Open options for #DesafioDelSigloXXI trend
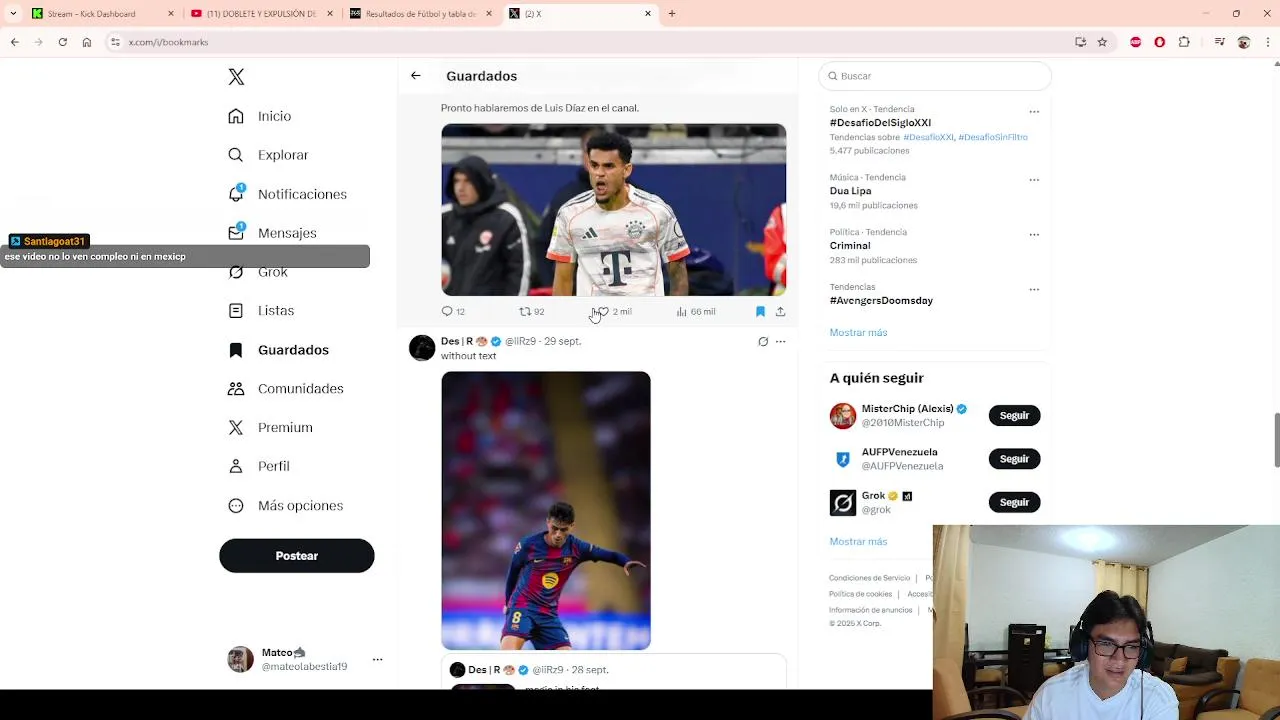Viewport: 1280px width, 720px height. (x=1034, y=112)
